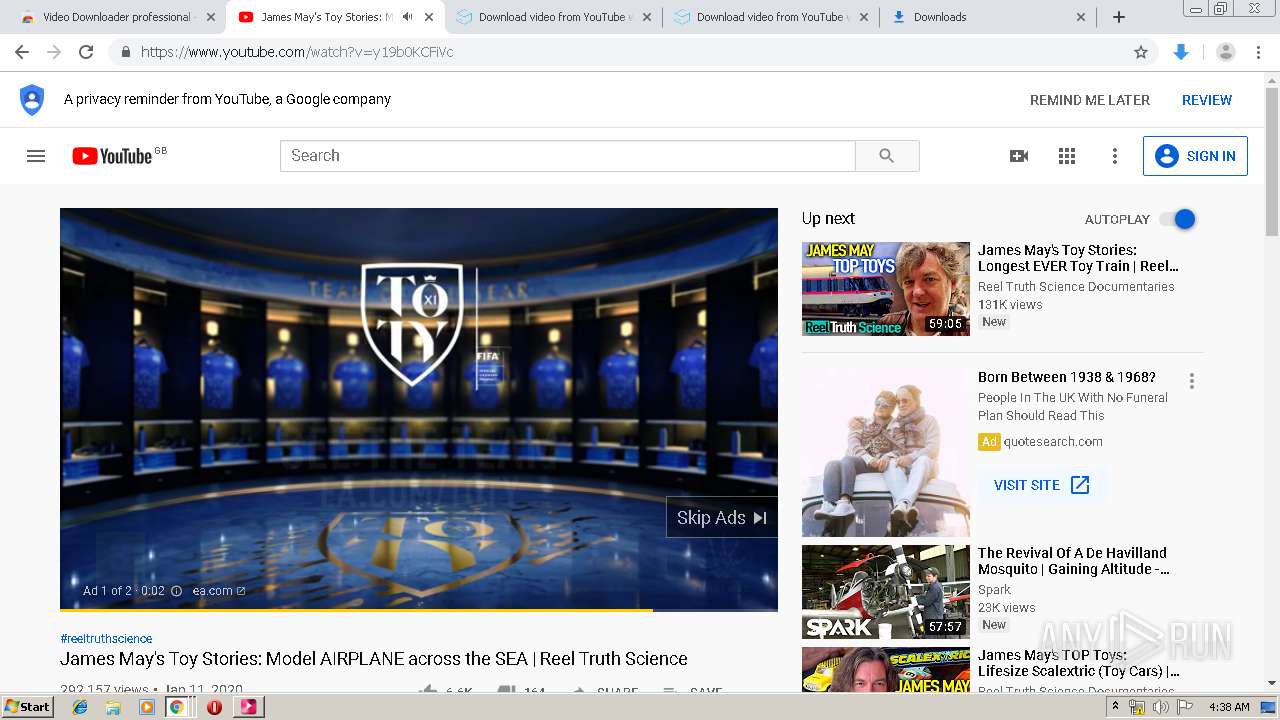This screenshot has width=1280, height=720.
Task: Open Lifesize Scalextric video title
Action: 1079,663
